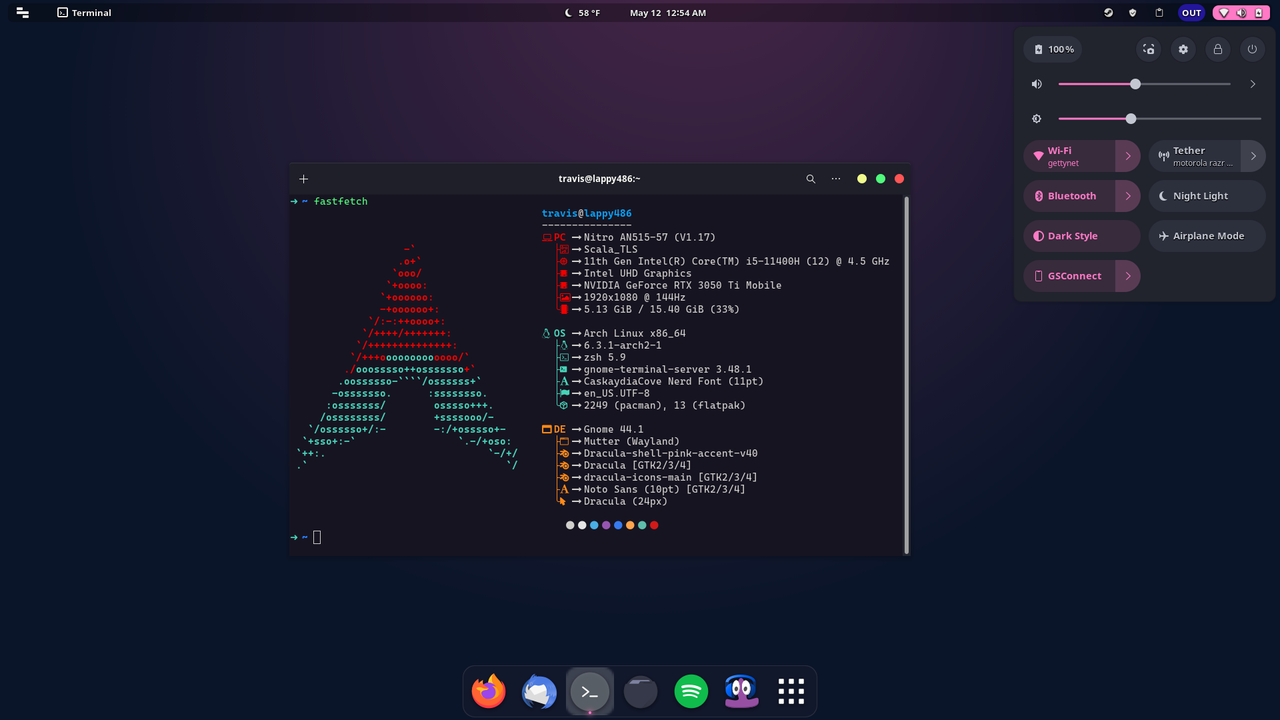This screenshot has width=1280, height=720.
Task: Click the CaskaydiaCove Nerd Font (11pt) line
Action: 674,382
